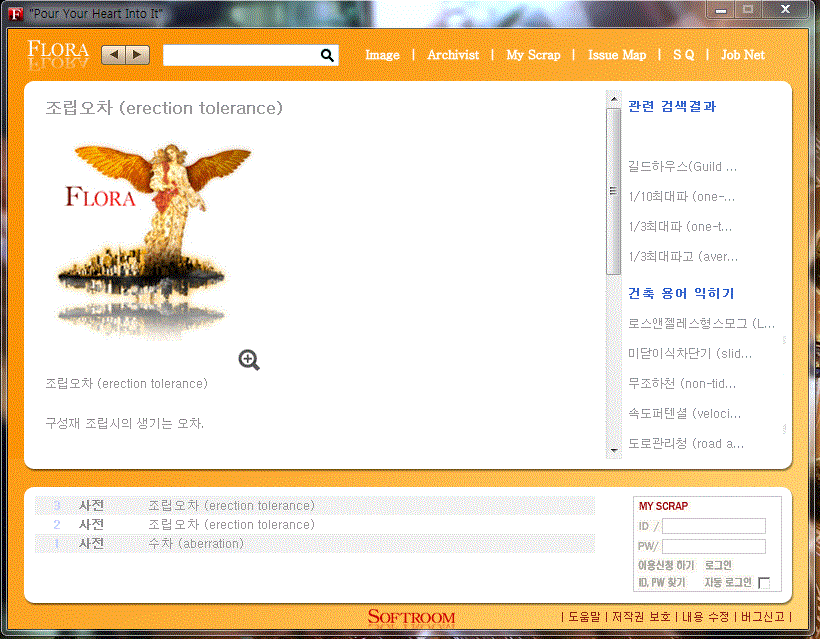Open term 도로관리청 (road a...
The width and height of the screenshot is (820, 639).
coord(686,443)
